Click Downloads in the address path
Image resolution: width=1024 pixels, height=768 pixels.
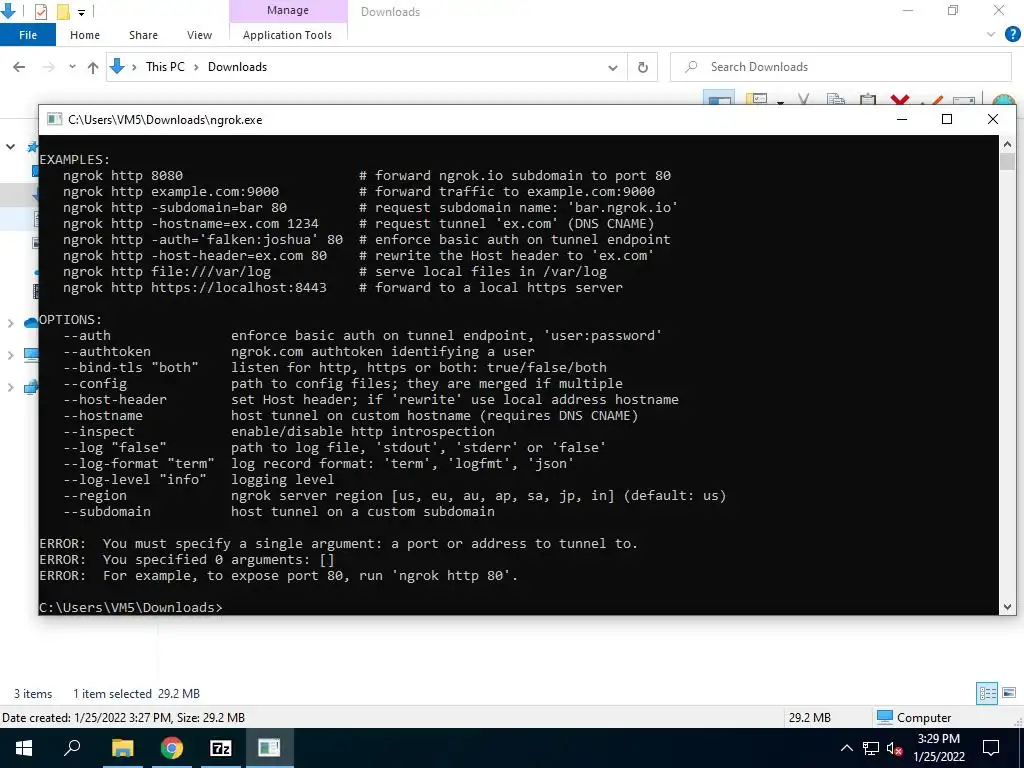click(237, 67)
